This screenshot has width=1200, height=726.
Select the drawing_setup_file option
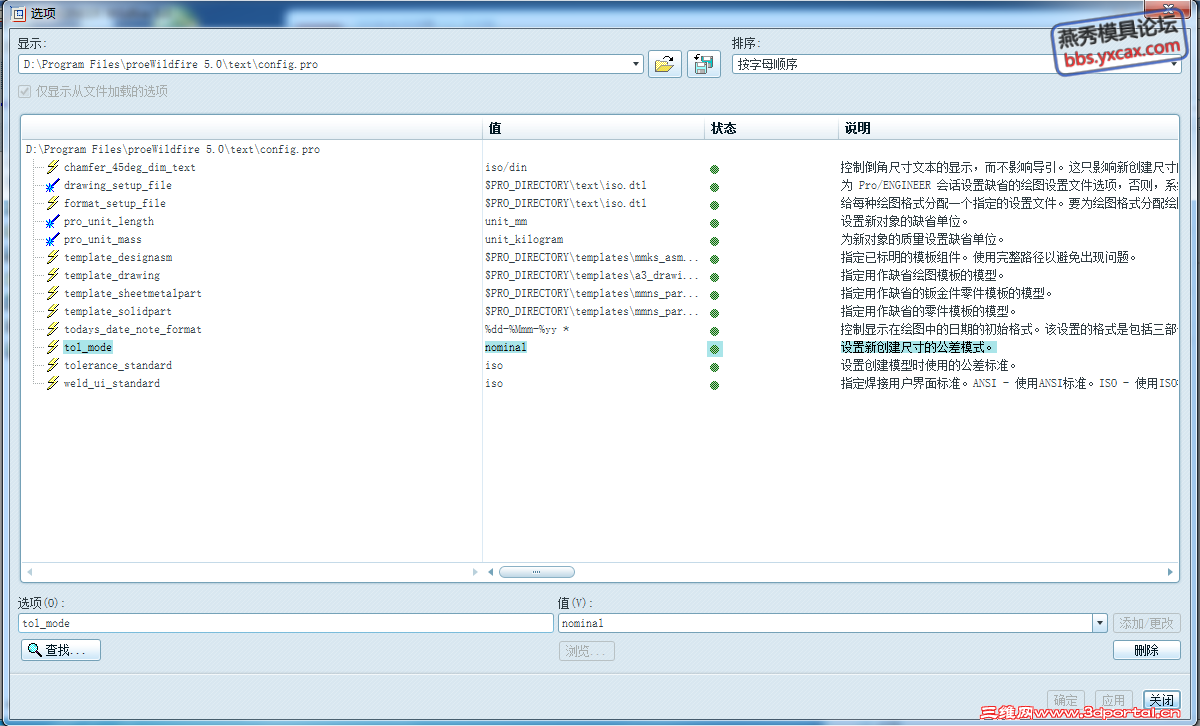click(118, 185)
